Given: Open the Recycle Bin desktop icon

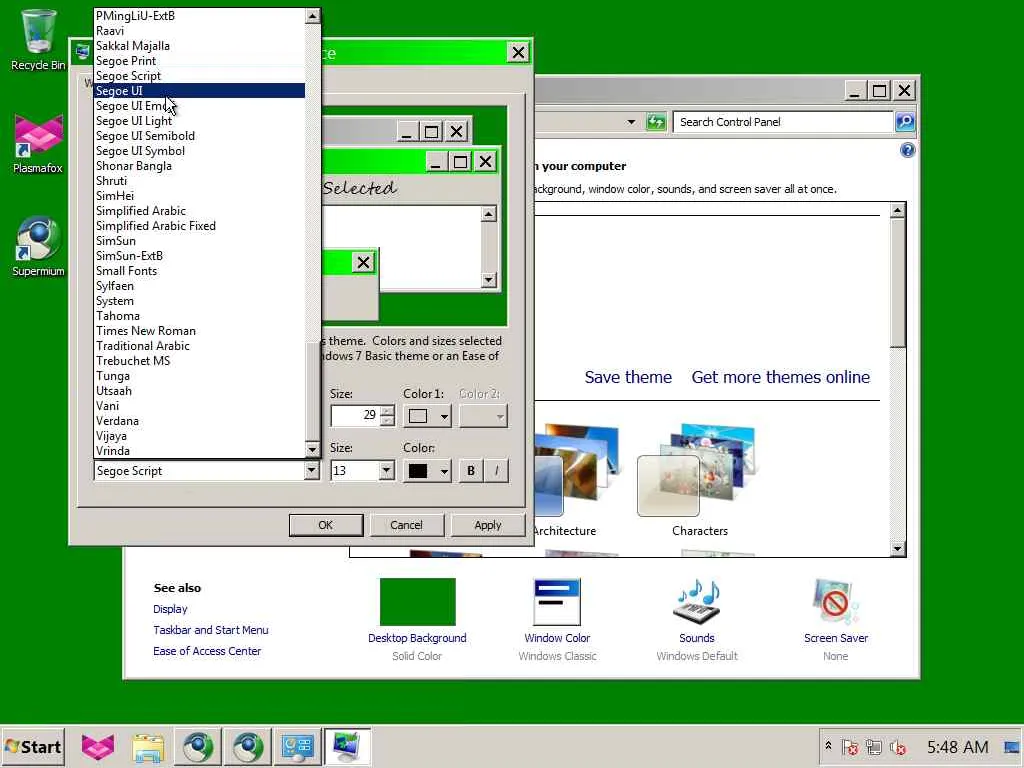Looking at the screenshot, I should 39,39.
